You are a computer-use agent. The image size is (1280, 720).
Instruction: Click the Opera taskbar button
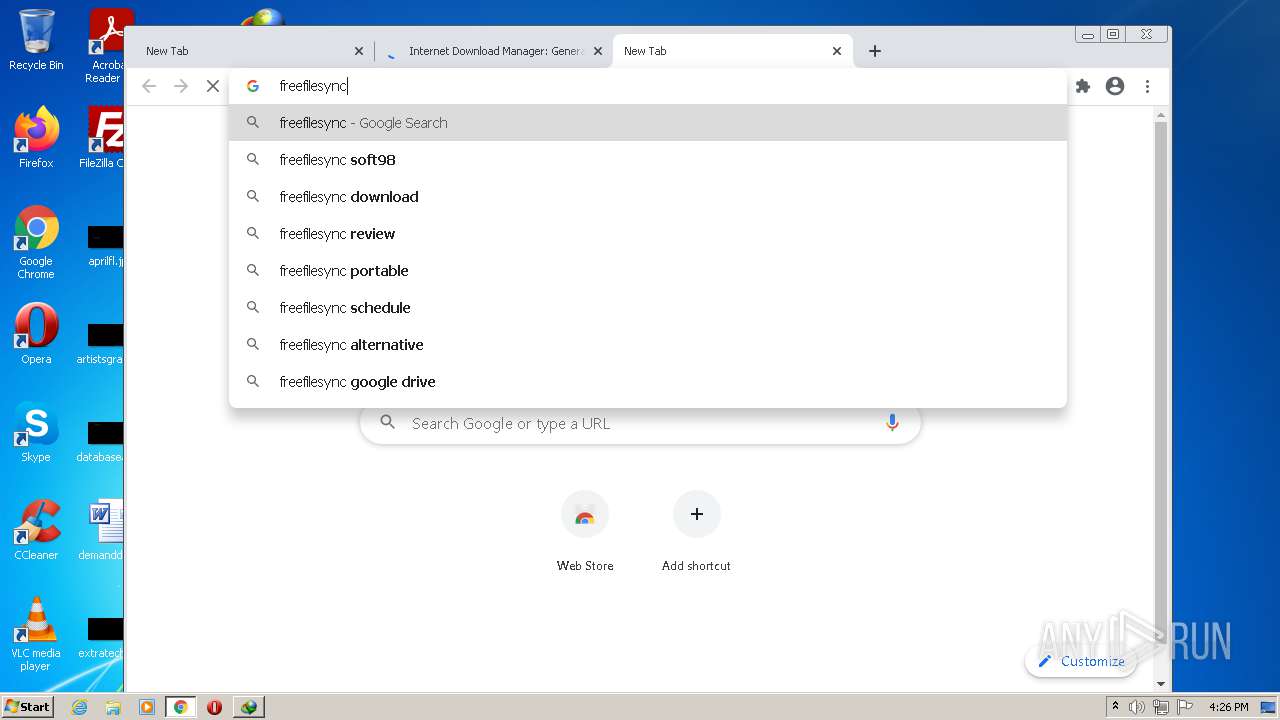(214, 707)
